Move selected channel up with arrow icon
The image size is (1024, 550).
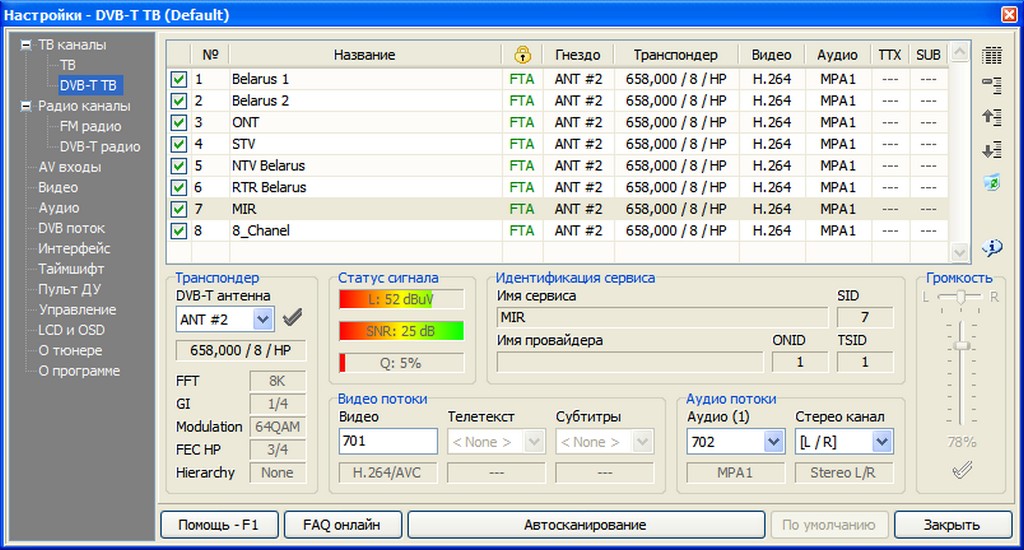[992, 117]
